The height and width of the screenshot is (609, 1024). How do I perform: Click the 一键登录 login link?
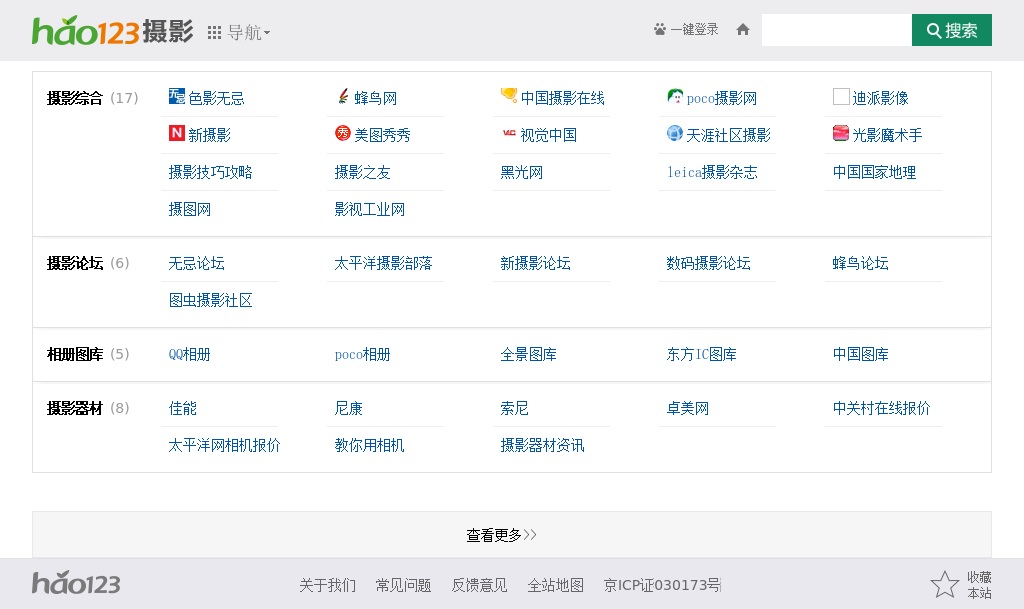686,30
